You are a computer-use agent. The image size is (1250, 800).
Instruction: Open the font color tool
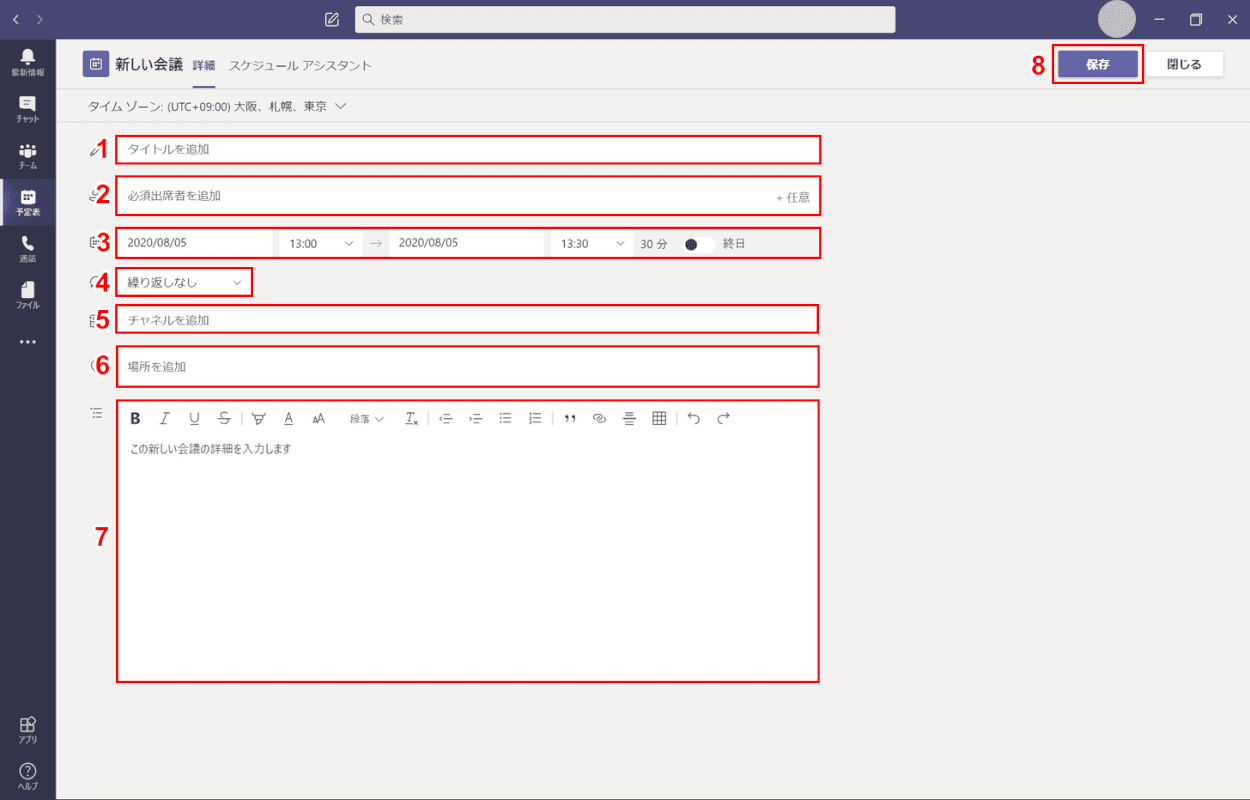click(289, 419)
